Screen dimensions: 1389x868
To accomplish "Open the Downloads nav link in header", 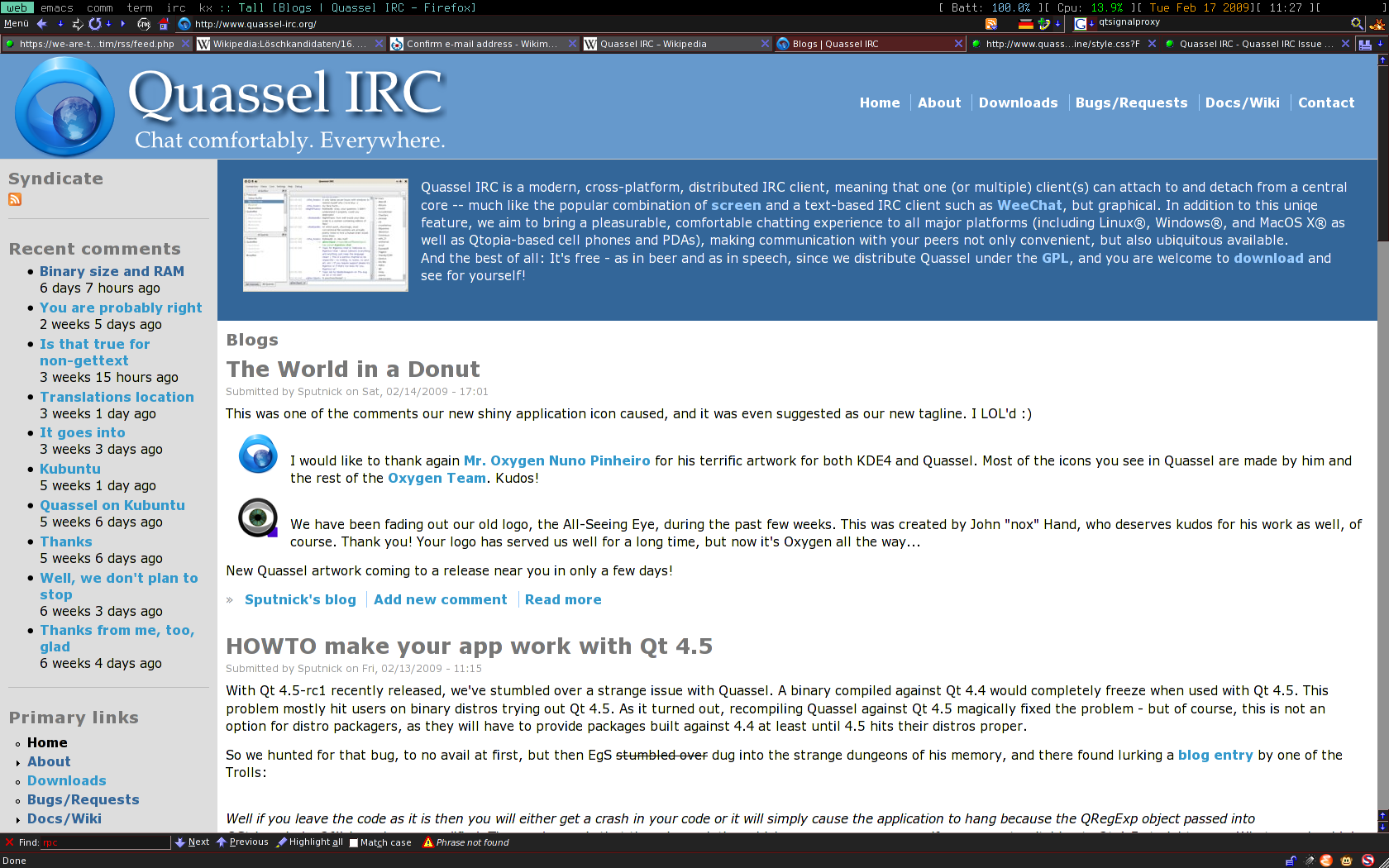I will (1018, 103).
